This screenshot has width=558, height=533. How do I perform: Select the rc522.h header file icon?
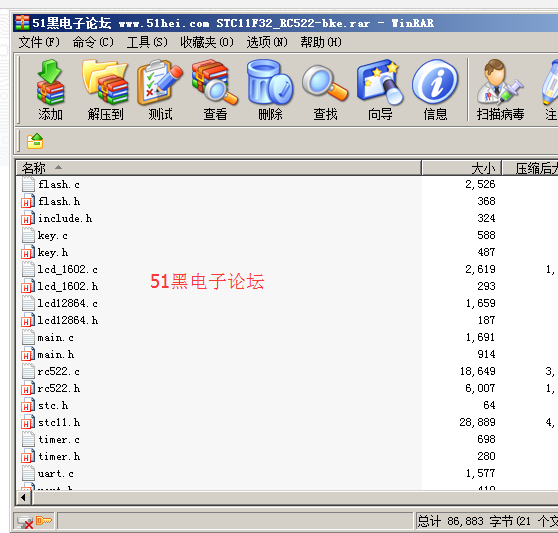(28, 389)
